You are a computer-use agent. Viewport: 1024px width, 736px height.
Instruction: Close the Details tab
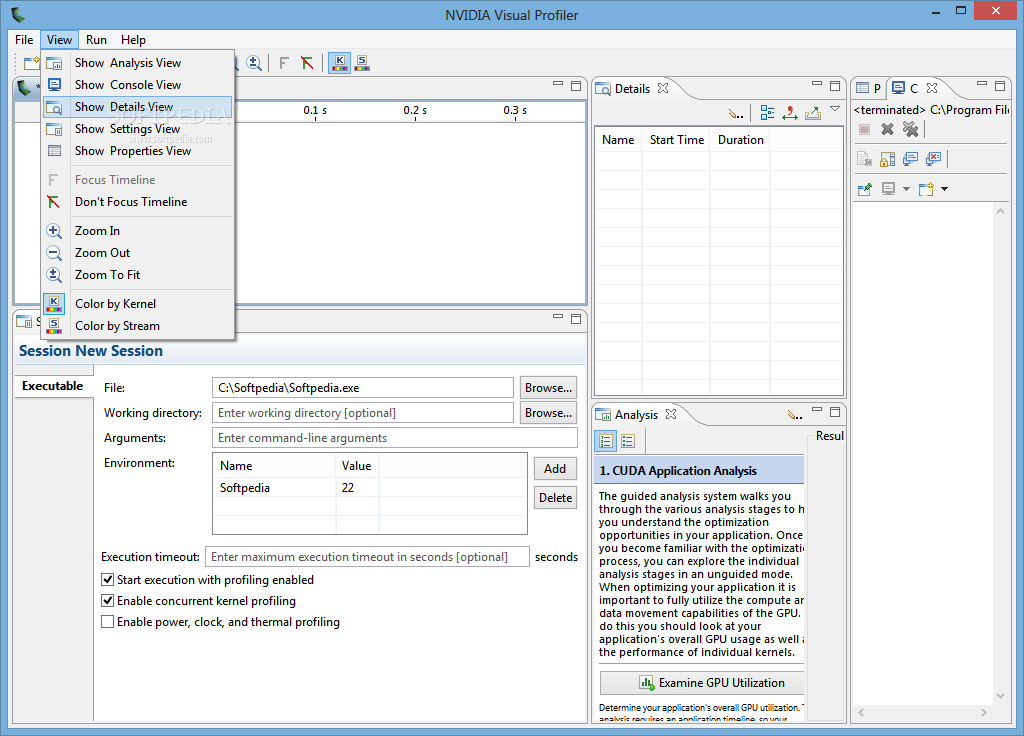pos(663,88)
